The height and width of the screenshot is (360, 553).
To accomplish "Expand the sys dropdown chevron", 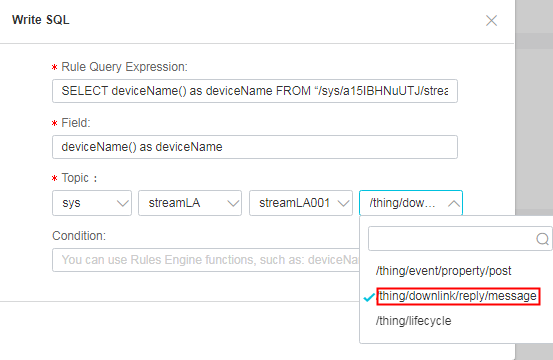I will click(x=122, y=203).
